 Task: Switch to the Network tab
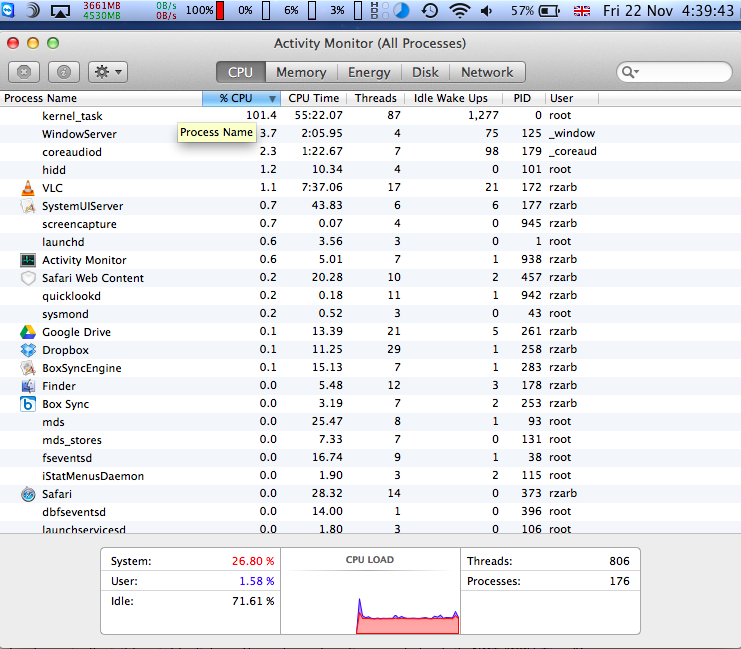[487, 72]
